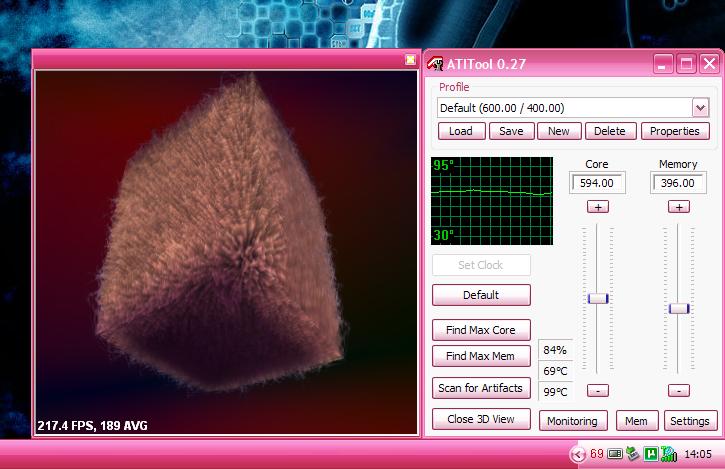Click the 14:05 system clock

pyautogui.click(x=698, y=454)
